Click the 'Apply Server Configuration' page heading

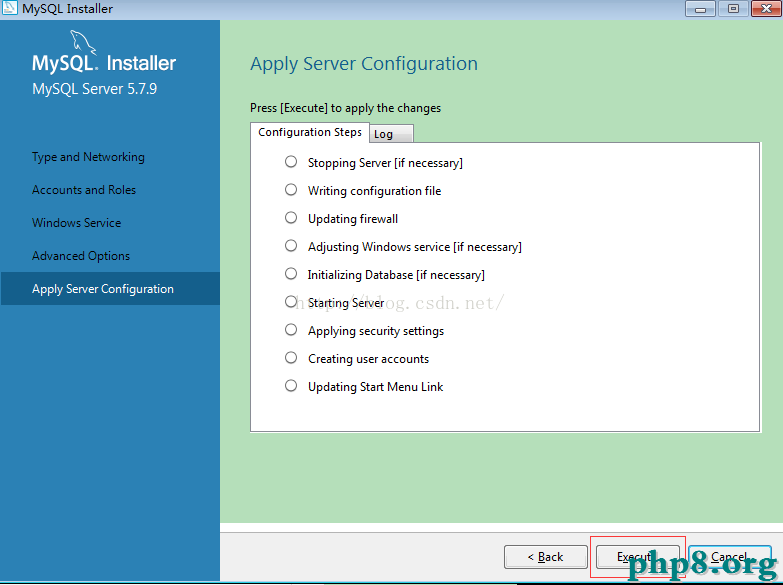click(364, 64)
